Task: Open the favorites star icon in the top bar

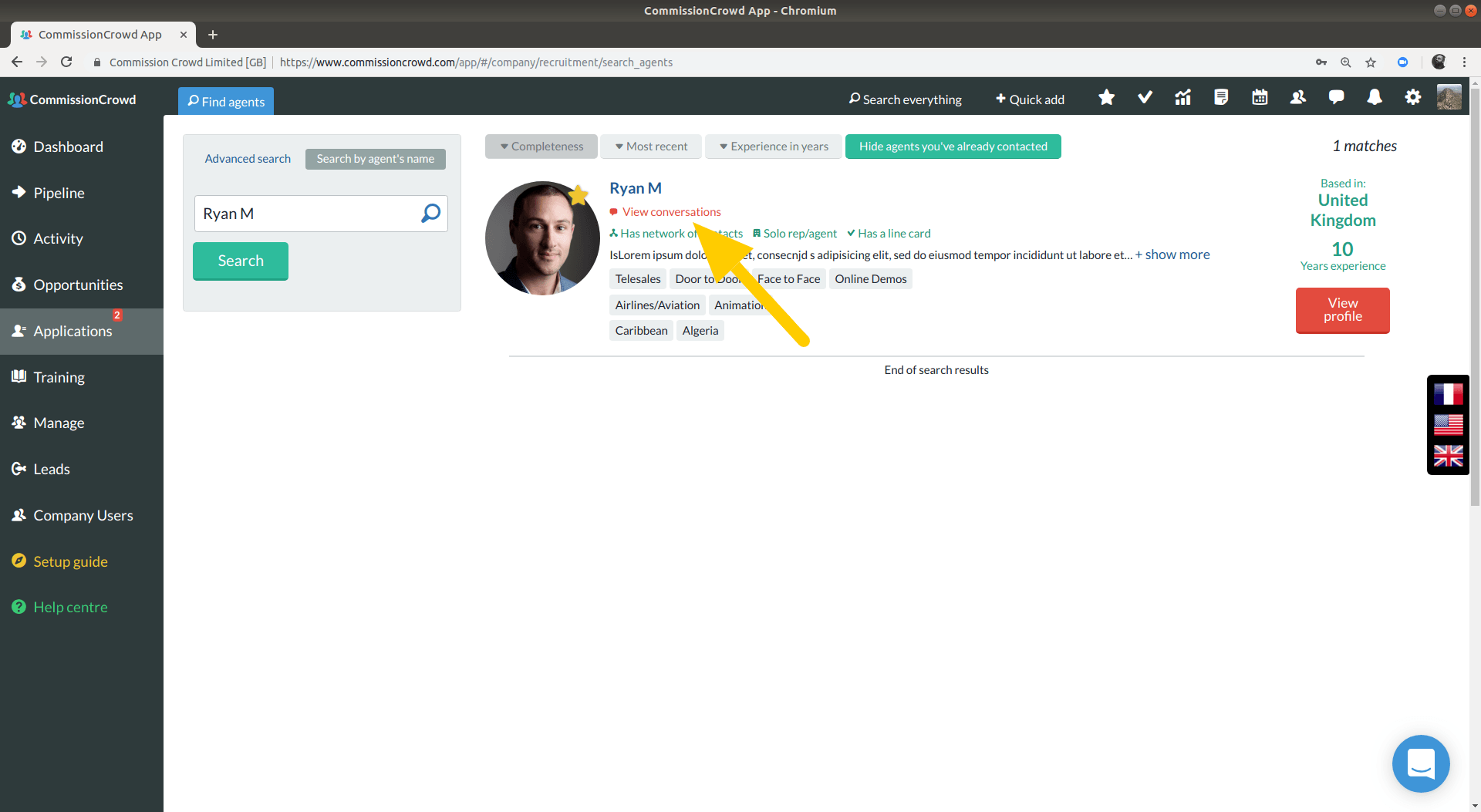Action: pyautogui.click(x=1106, y=97)
